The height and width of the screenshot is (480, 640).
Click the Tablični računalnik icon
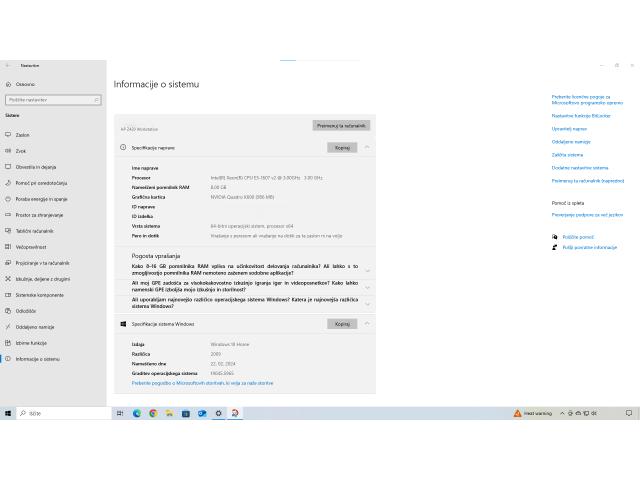point(8,231)
